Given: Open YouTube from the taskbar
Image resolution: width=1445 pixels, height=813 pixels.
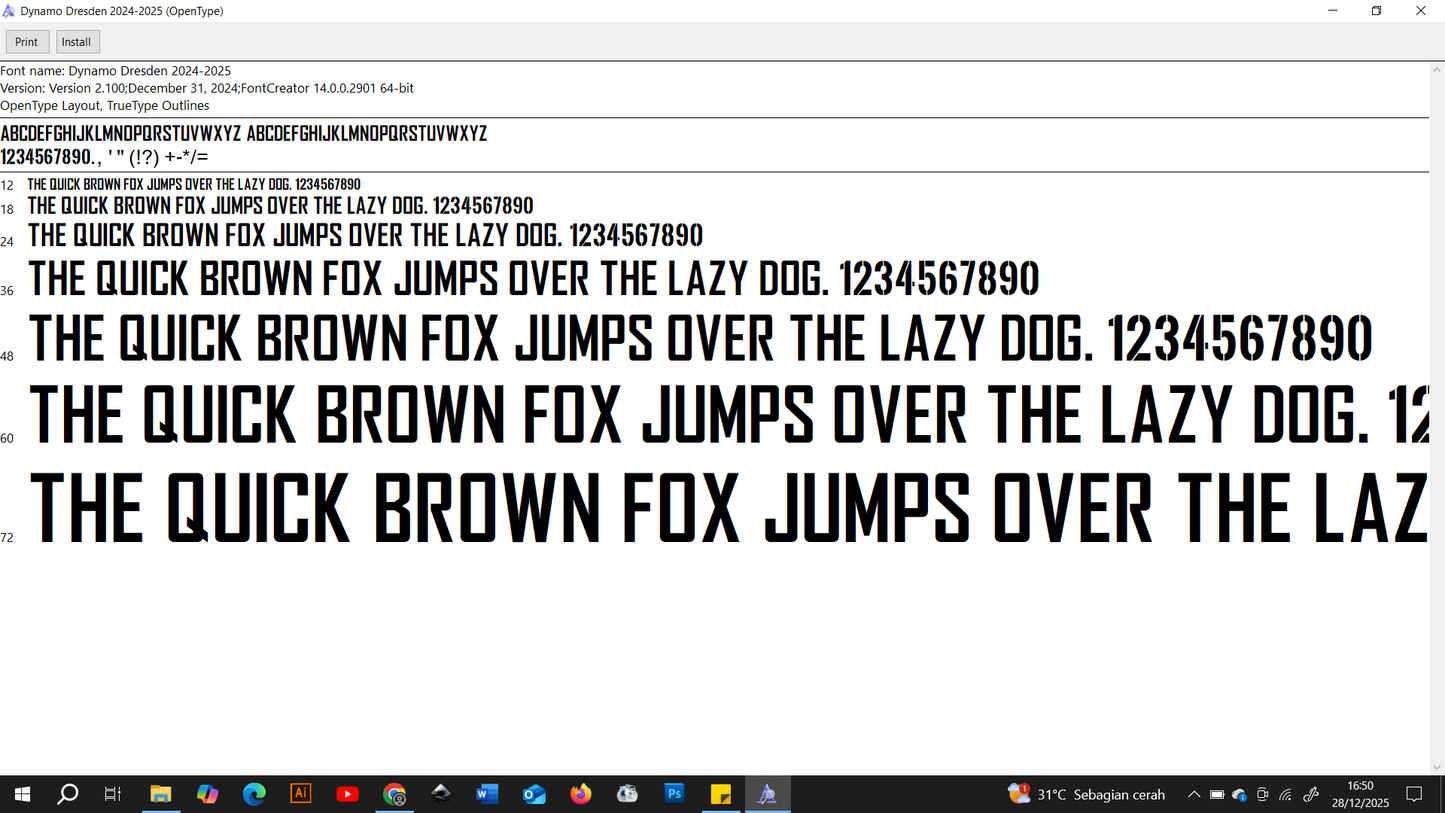Looking at the screenshot, I should [347, 795].
